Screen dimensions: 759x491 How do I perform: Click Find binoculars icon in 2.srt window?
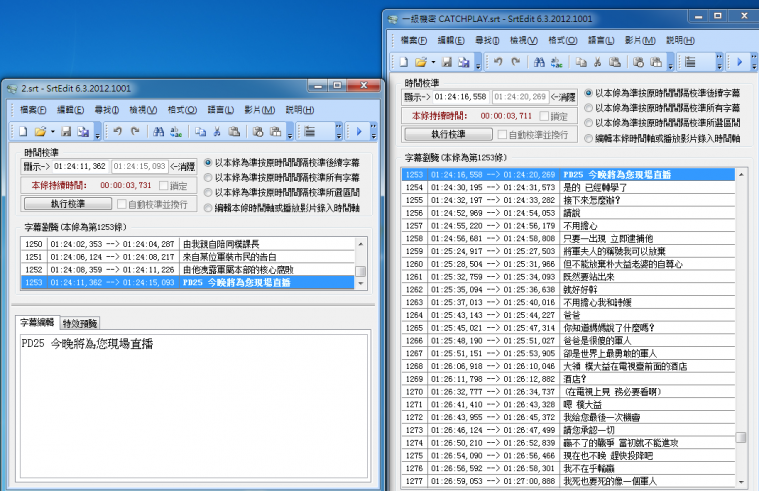158,131
